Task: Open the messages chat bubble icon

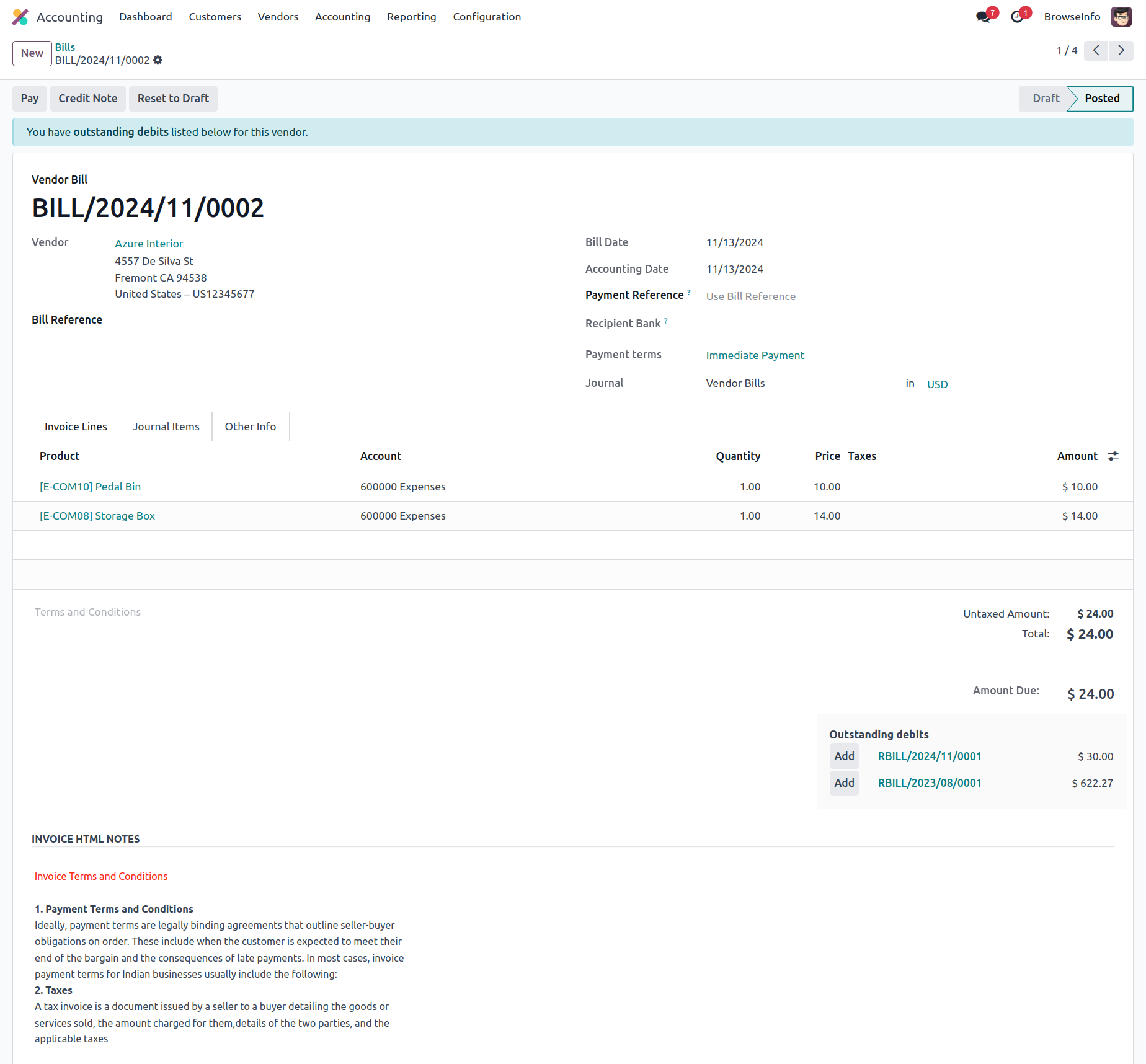Action: pyautogui.click(x=983, y=17)
